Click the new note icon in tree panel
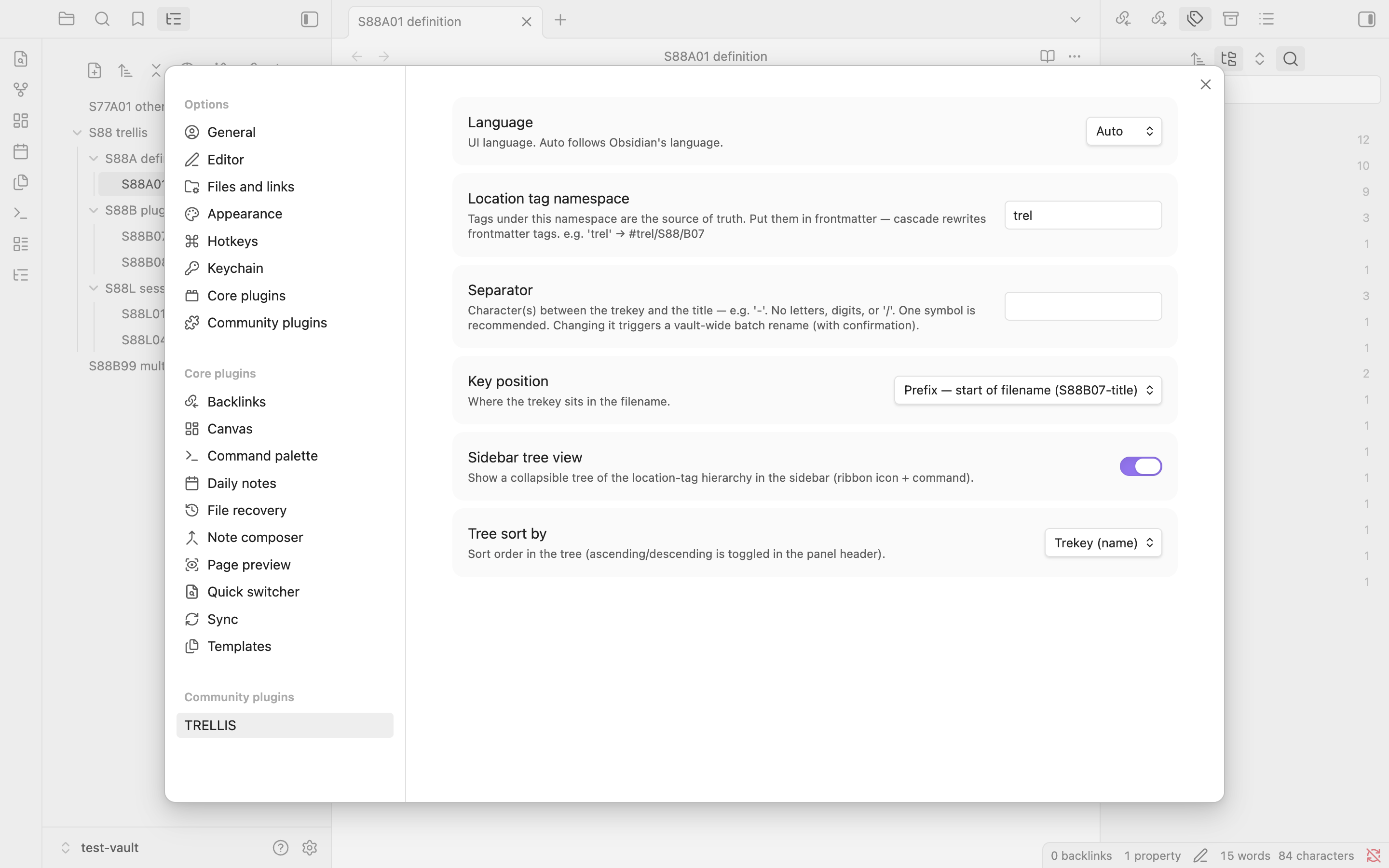Screen dimensions: 1389x868 coord(95,70)
